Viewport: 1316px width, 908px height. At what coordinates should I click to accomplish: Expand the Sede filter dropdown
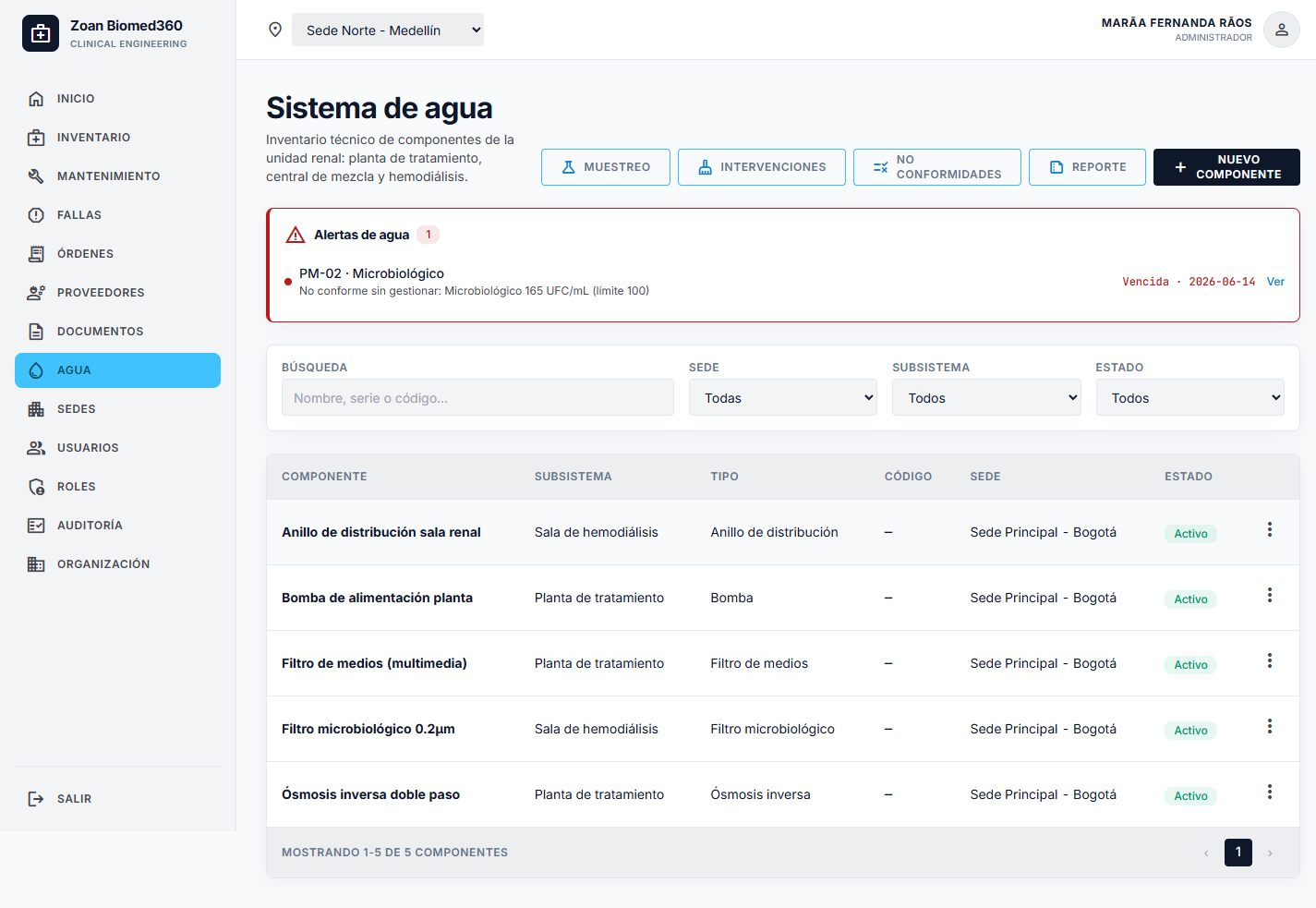tap(783, 397)
